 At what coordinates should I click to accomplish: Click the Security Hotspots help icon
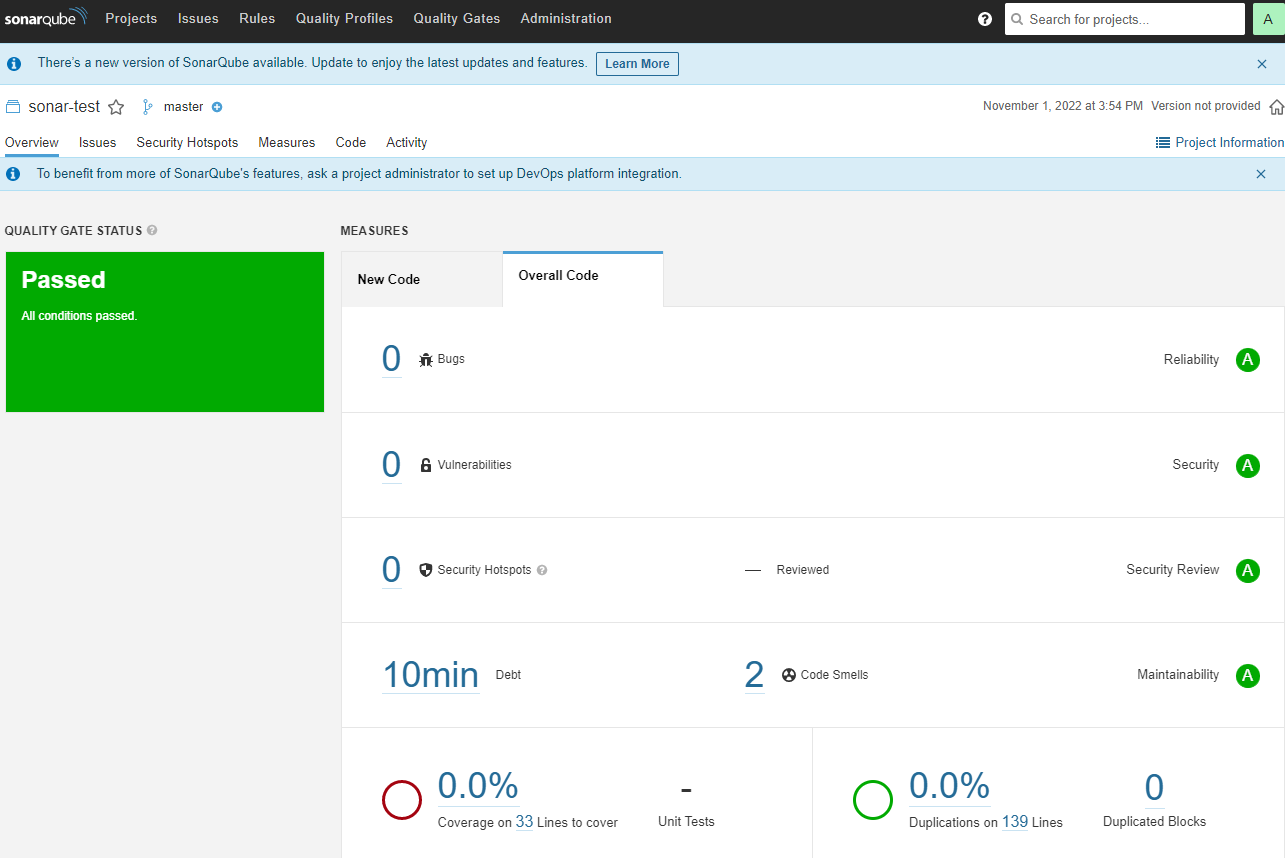542,570
